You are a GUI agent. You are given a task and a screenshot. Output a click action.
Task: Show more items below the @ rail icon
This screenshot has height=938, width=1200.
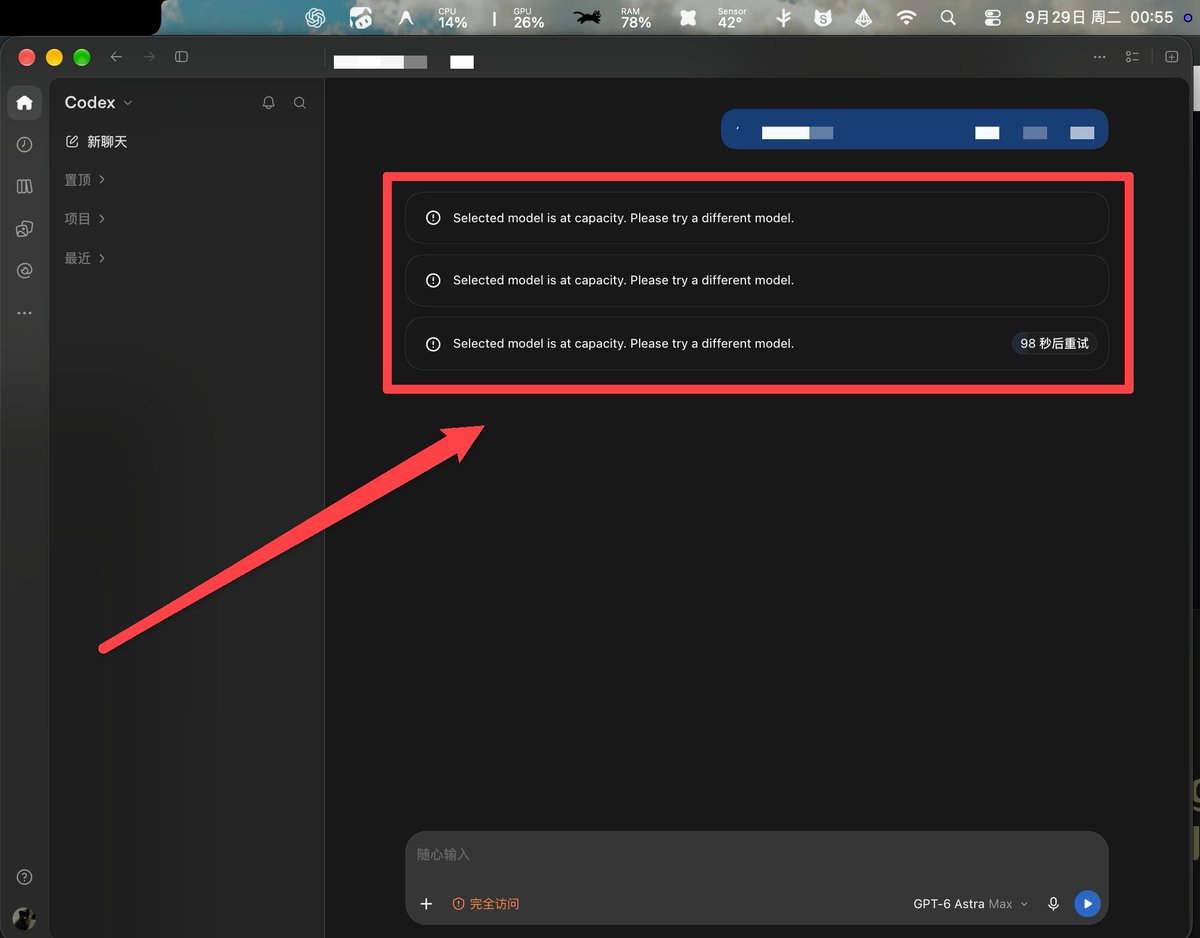pos(25,313)
